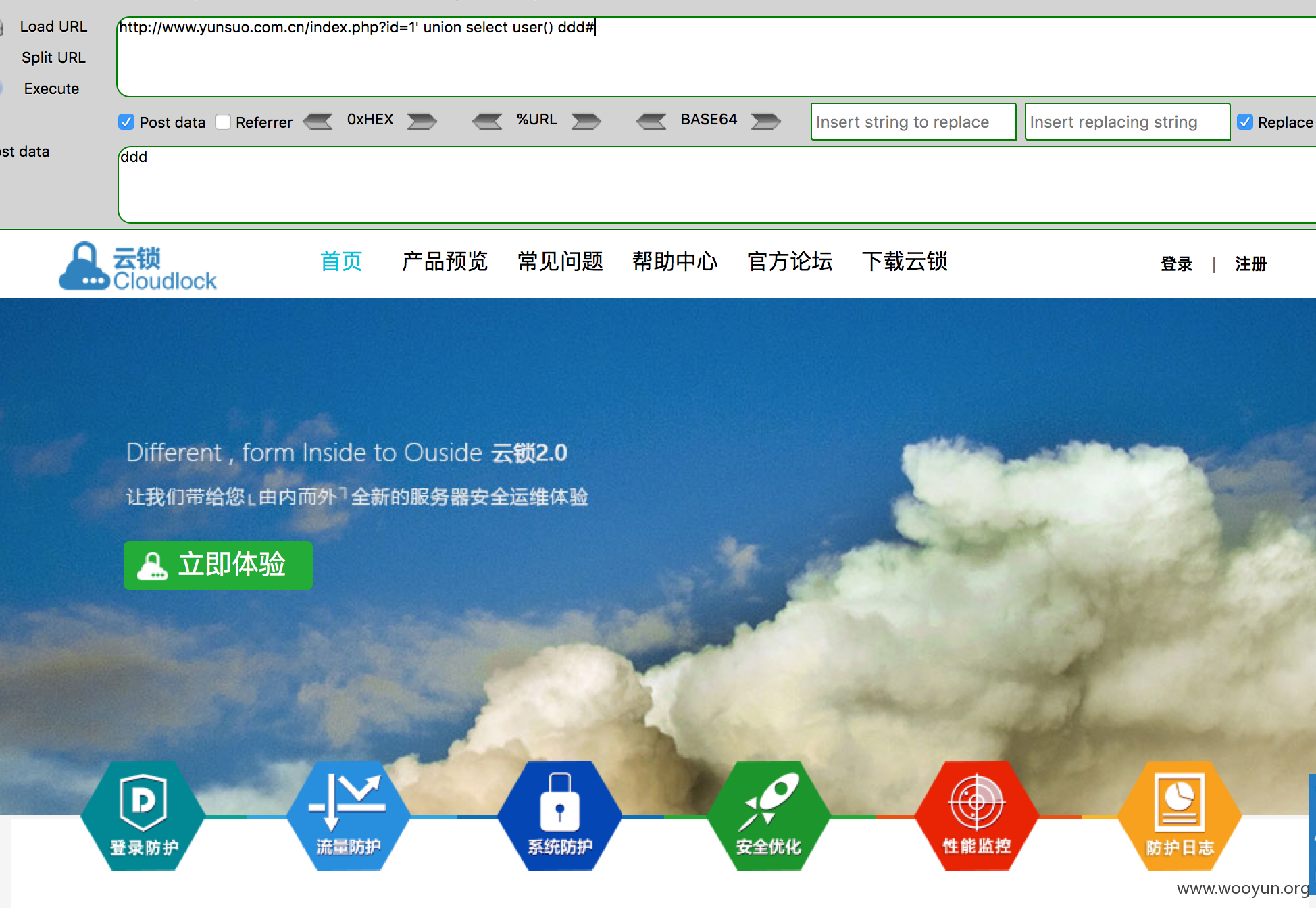This screenshot has width=1316, height=908.
Task: Click the Load URL button
Action: (53, 26)
